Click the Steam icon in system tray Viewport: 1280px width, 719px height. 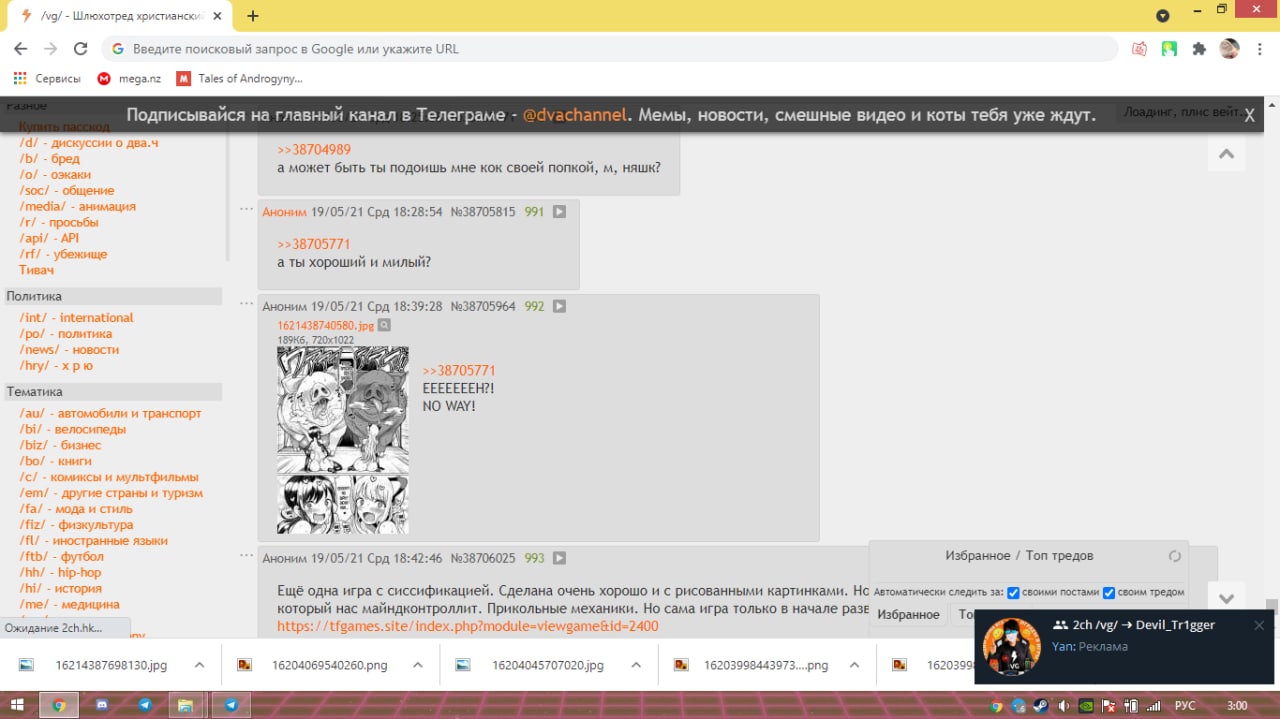[1040, 705]
